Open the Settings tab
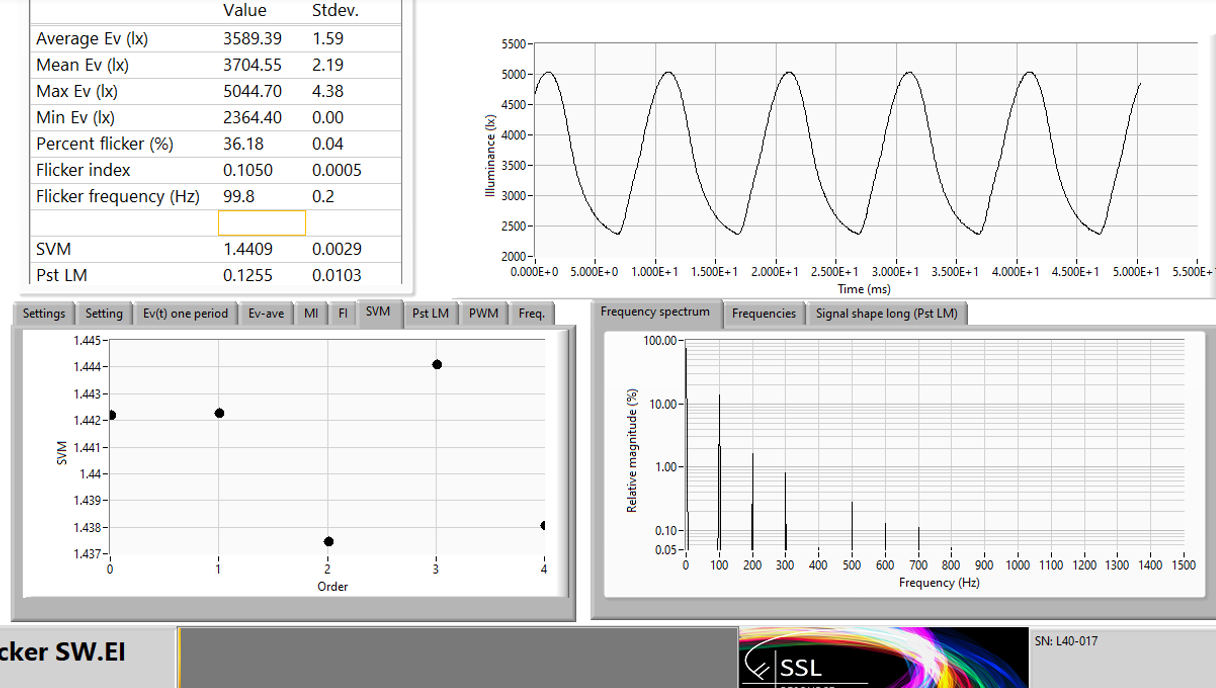 tap(44, 314)
